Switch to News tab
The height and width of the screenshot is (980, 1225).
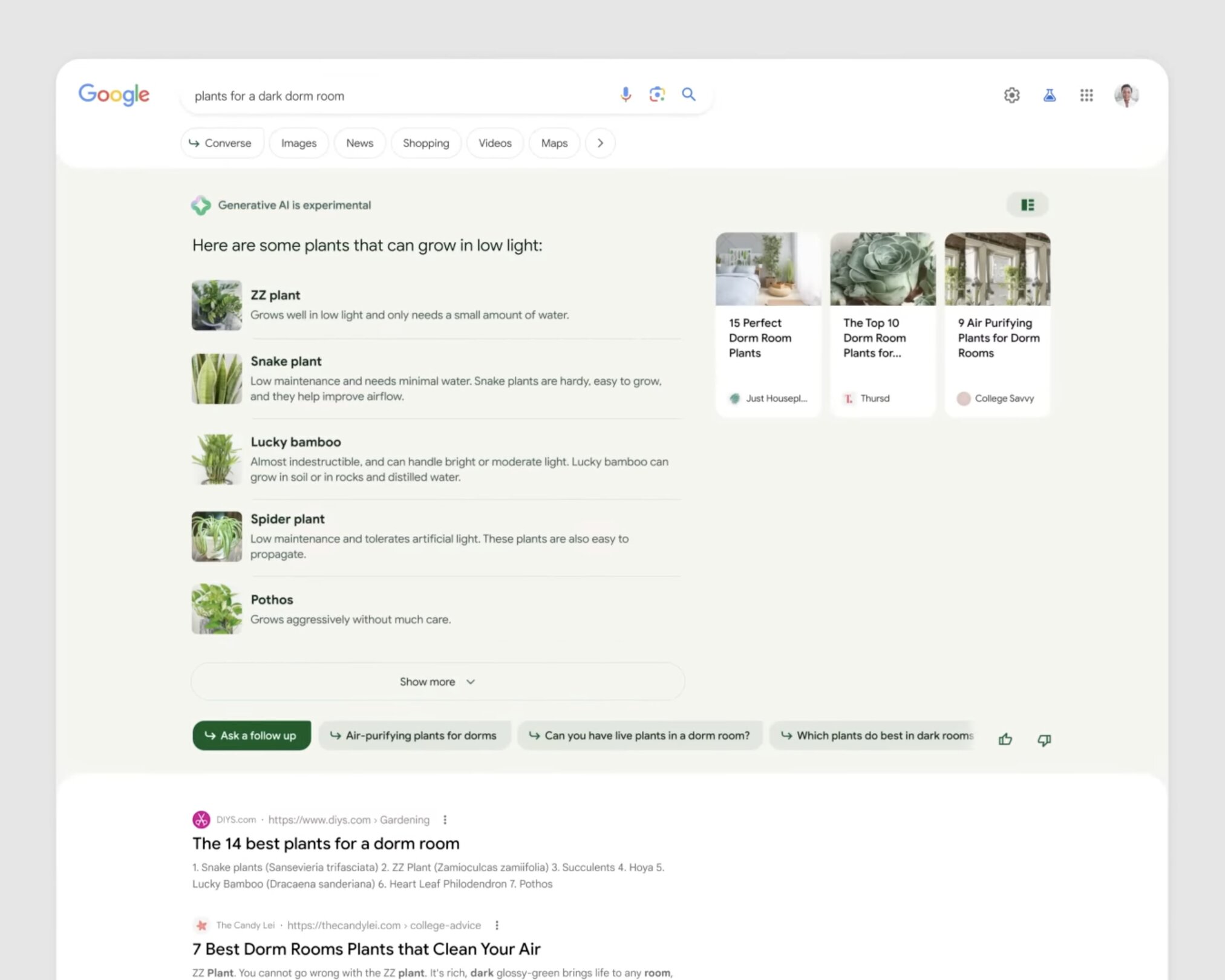tap(360, 143)
